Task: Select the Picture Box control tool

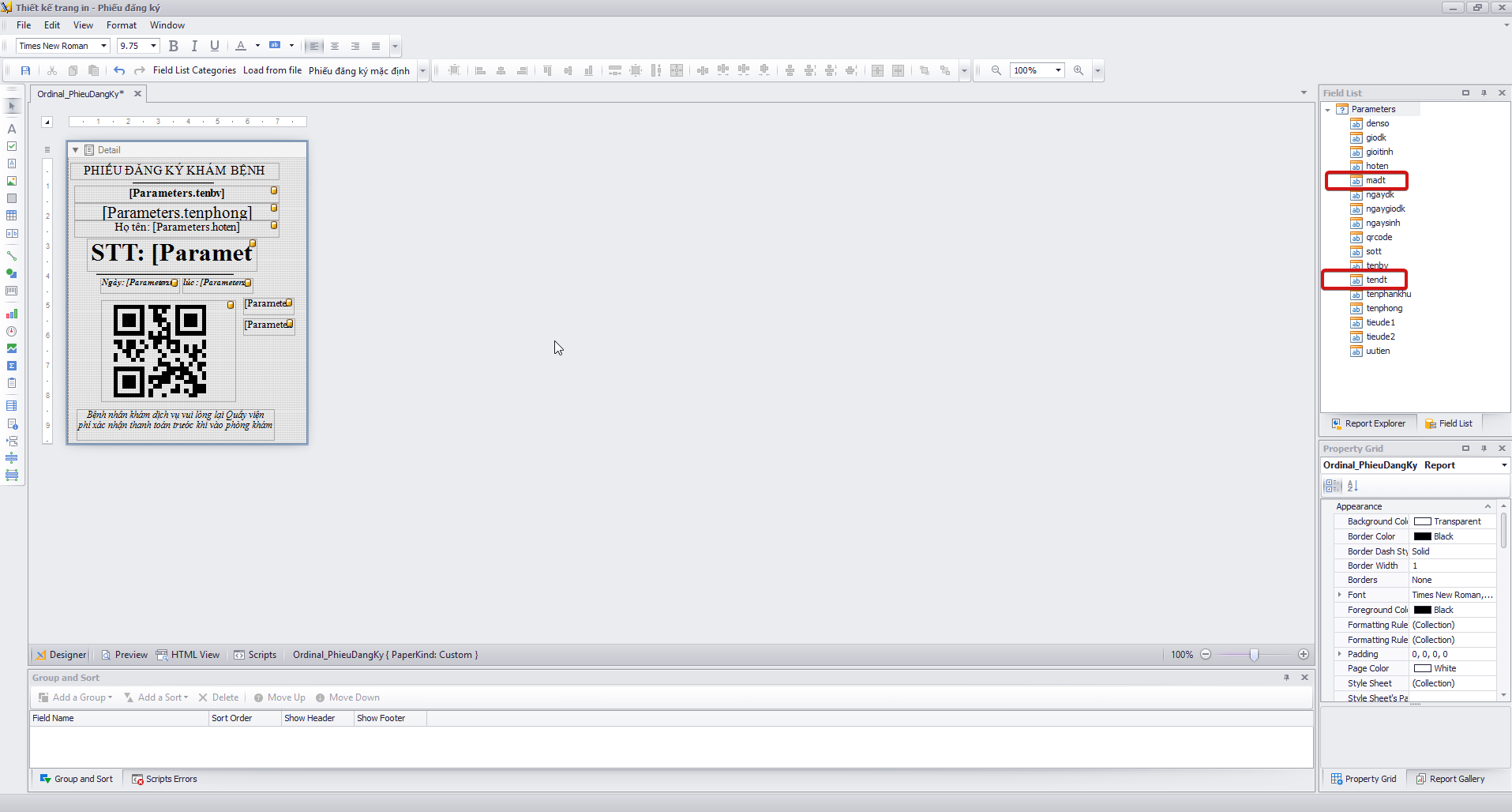Action: (12, 181)
